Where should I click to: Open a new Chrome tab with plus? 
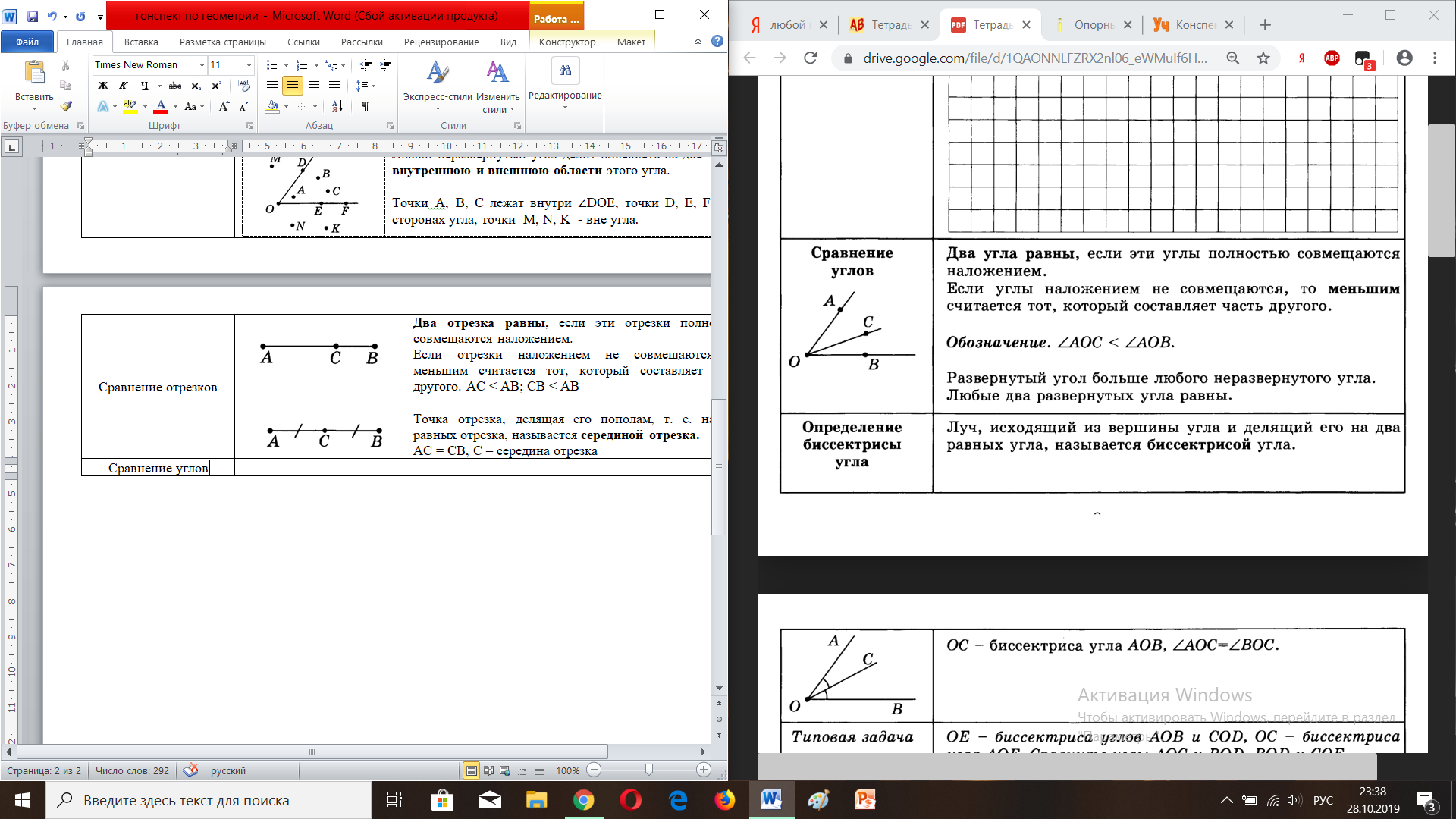pyautogui.click(x=1265, y=25)
